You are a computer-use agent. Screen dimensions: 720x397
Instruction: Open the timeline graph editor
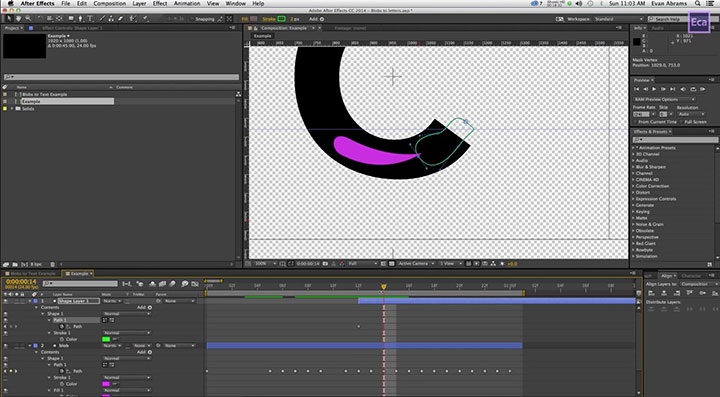click(x=195, y=284)
